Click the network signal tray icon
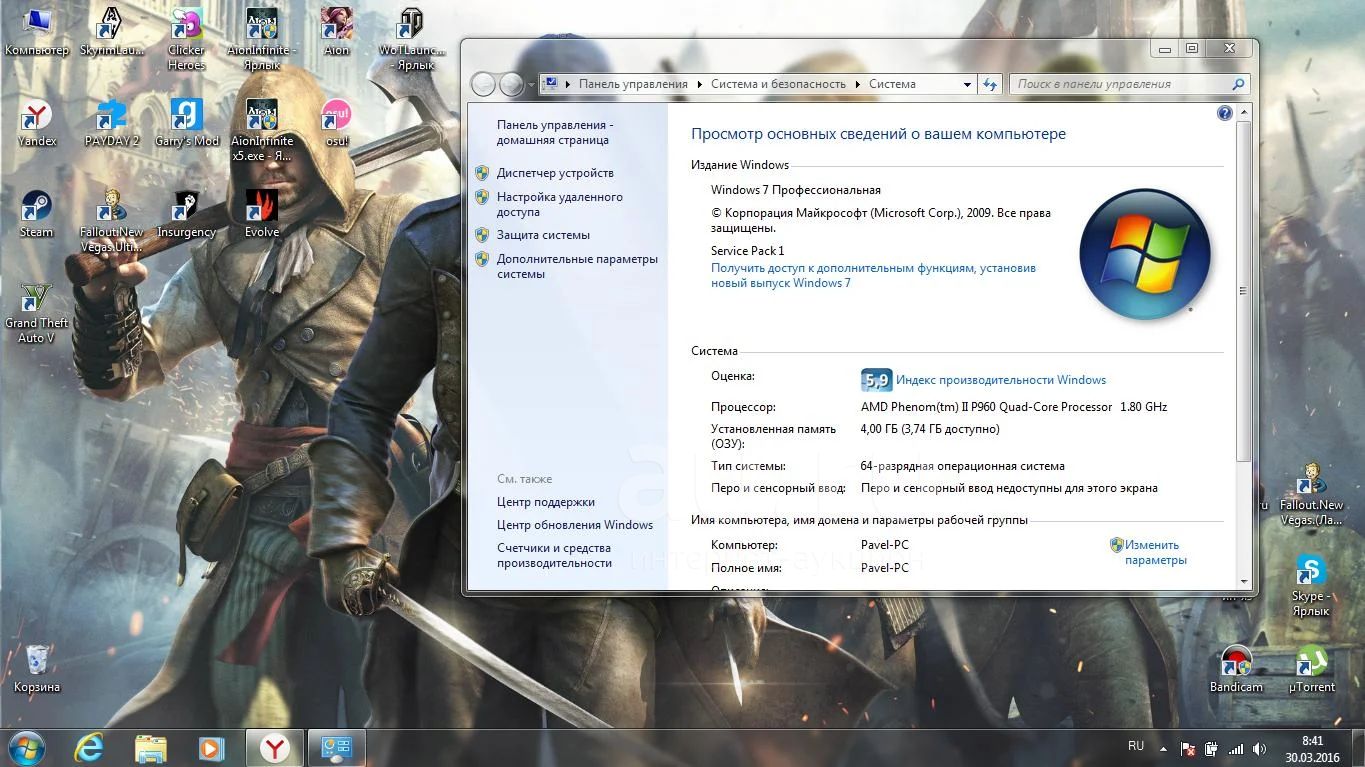The width and height of the screenshot is (1365, 767). (x=1236, y=749)
